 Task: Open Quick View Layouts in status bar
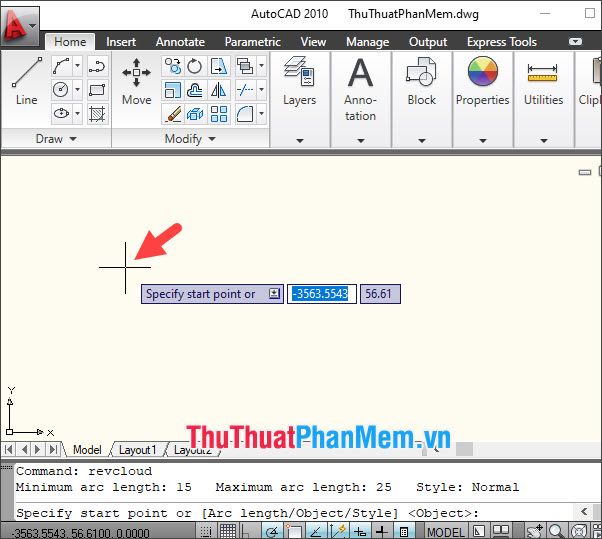pos(478,531)
